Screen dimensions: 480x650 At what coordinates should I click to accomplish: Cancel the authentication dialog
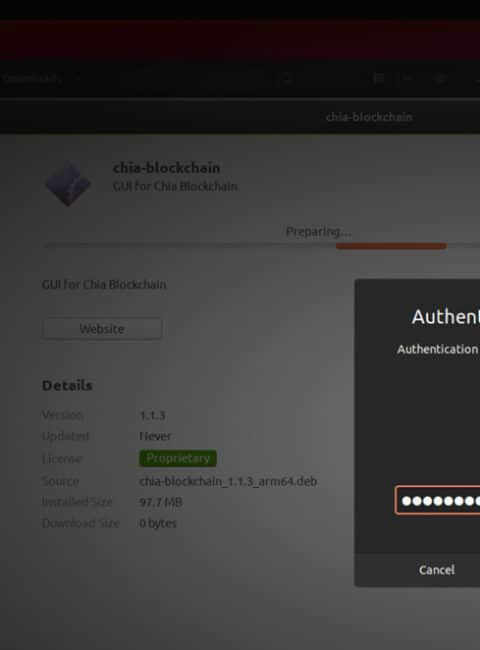(x=436, y=570)
